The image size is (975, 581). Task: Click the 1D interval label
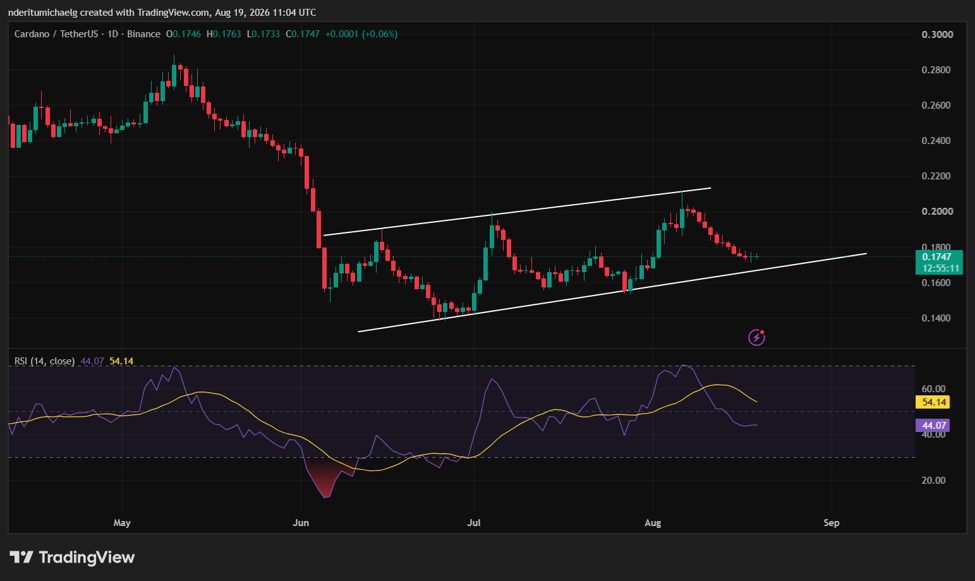(113, 34)
